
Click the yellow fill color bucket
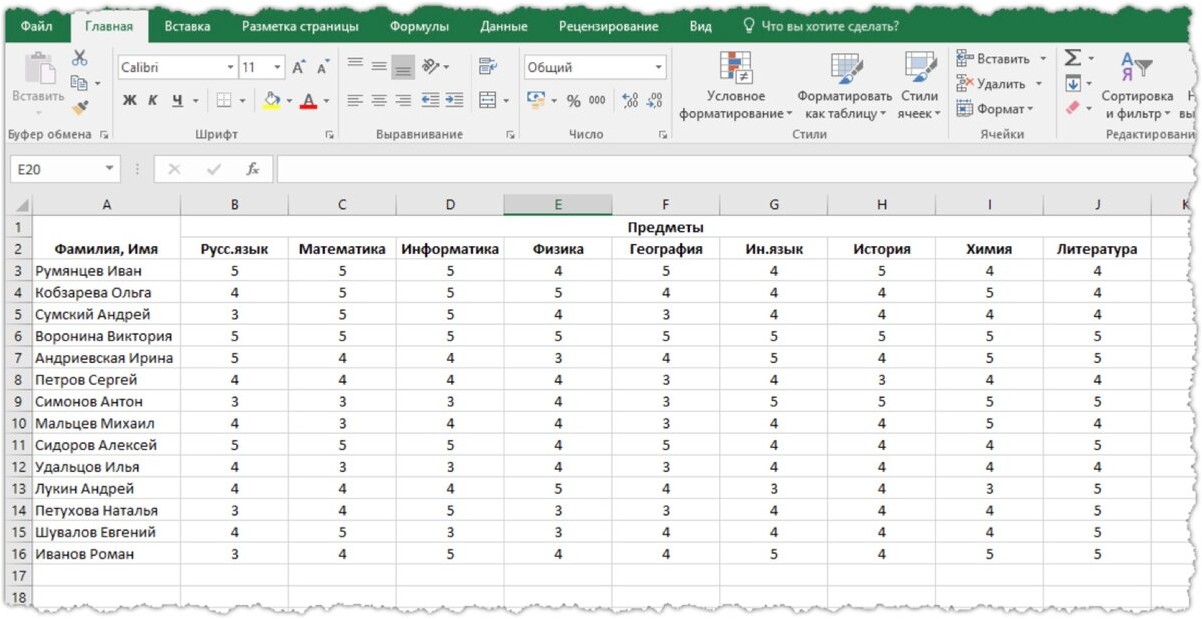click(x=271, y=100)
